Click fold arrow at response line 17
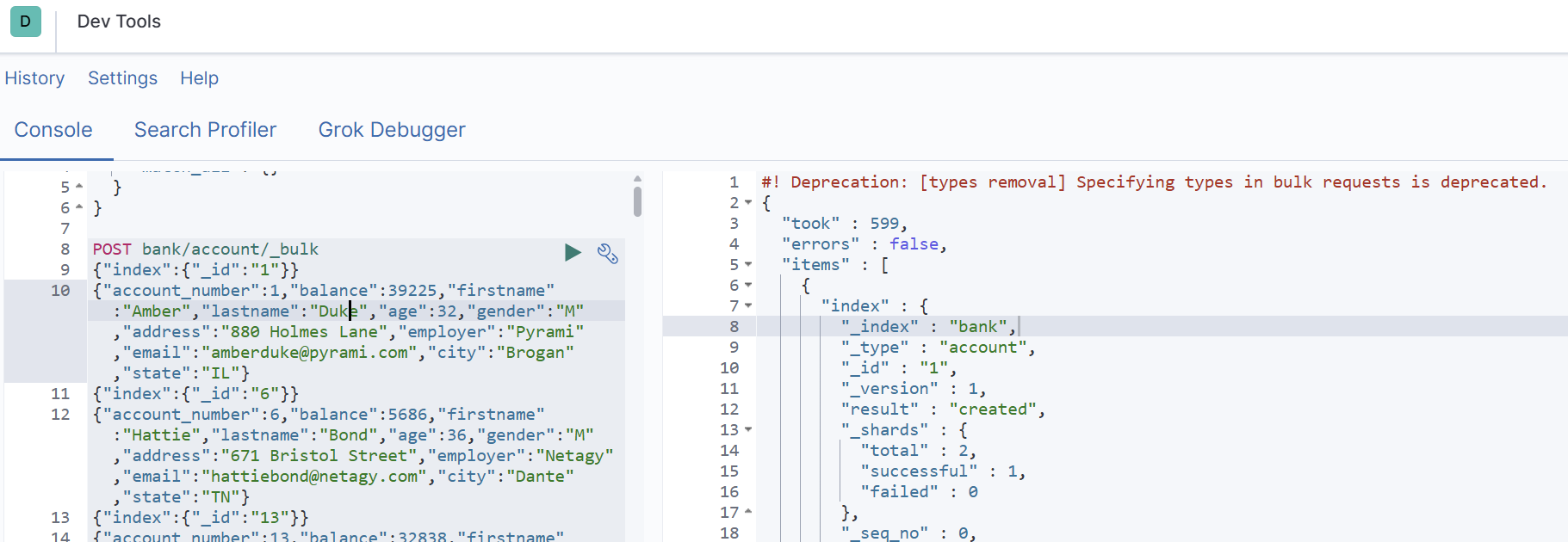Image resolution: width=1568 pixels, height=542 pixels. point(748,512)
